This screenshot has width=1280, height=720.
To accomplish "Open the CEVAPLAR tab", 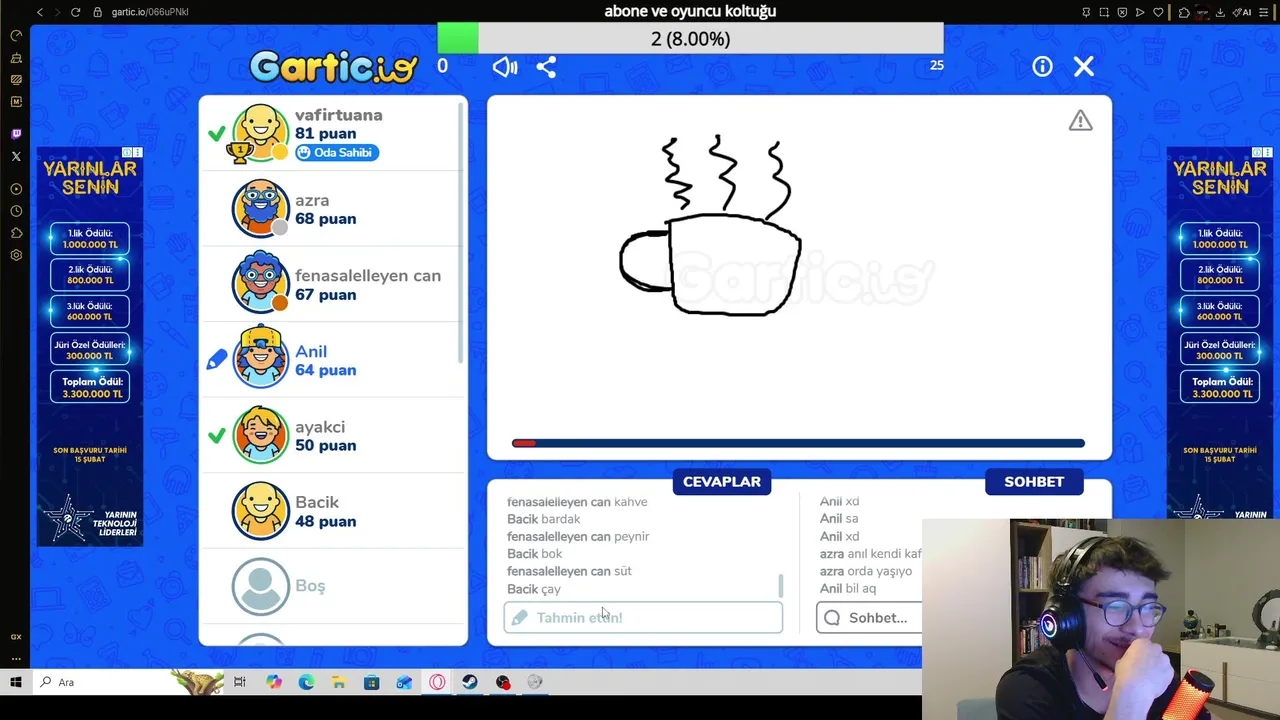I will pyautogui.click(x=722, y=481).
